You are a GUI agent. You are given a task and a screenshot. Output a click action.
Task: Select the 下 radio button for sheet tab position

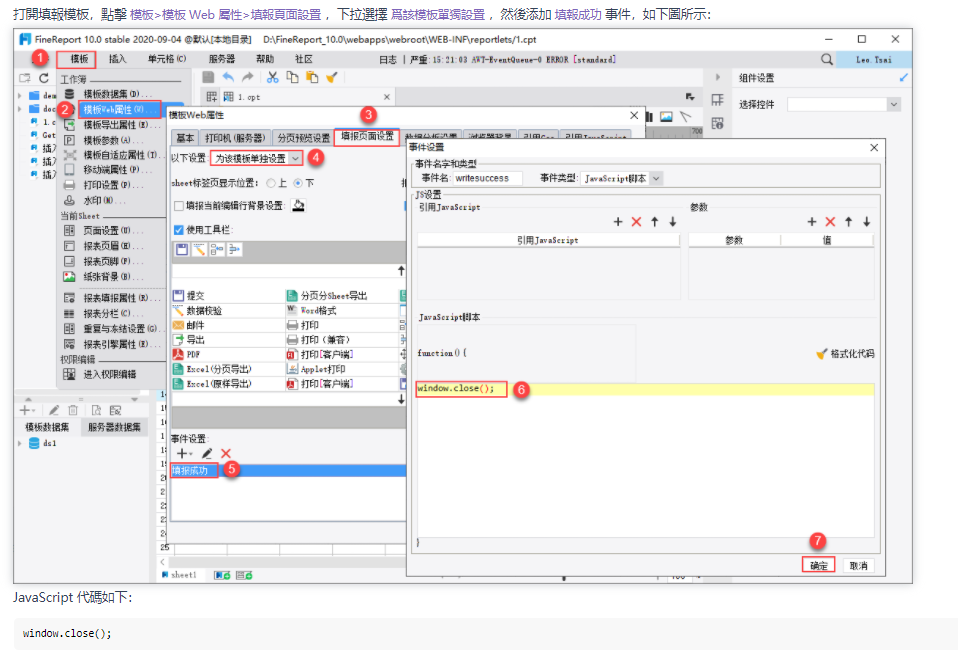click(298, 183)
